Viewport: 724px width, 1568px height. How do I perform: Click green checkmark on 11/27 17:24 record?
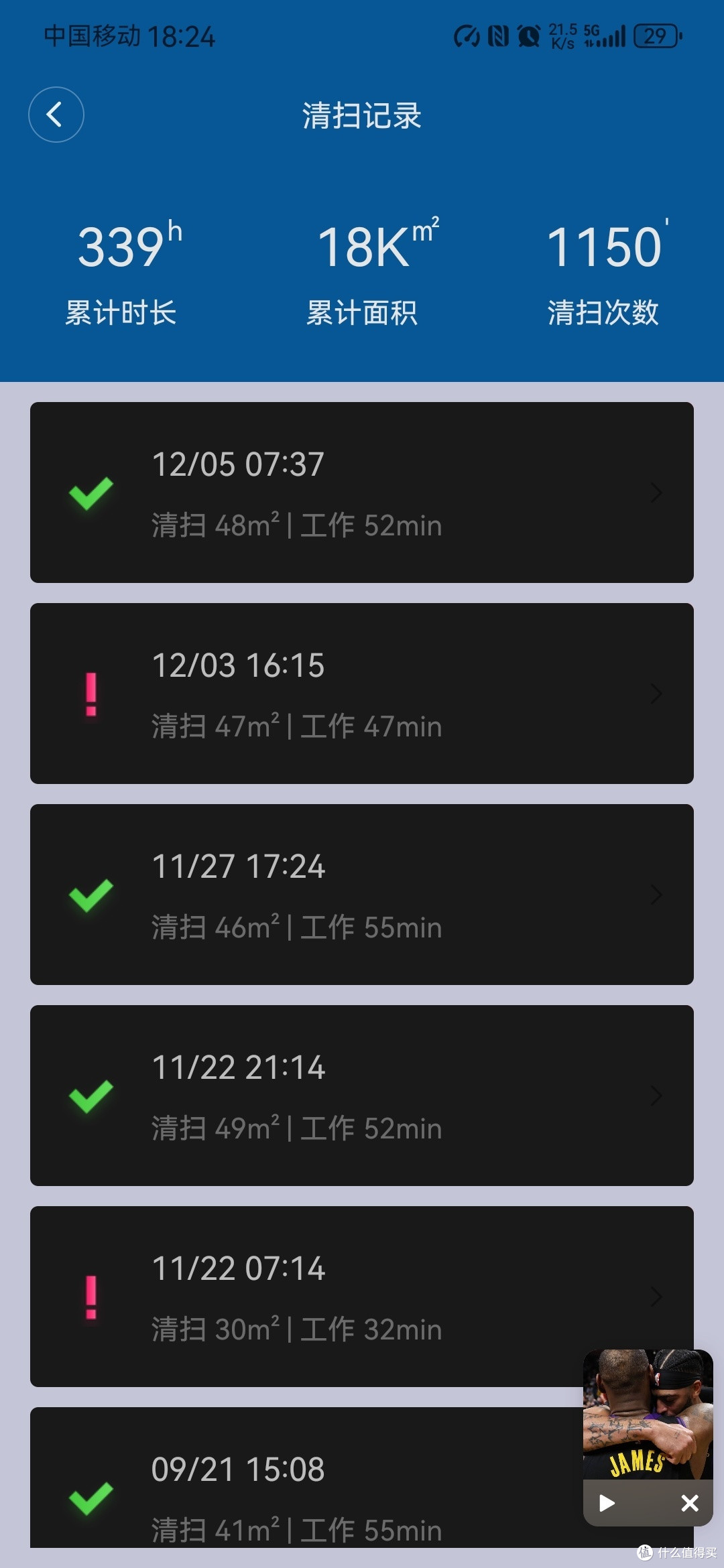91,896
